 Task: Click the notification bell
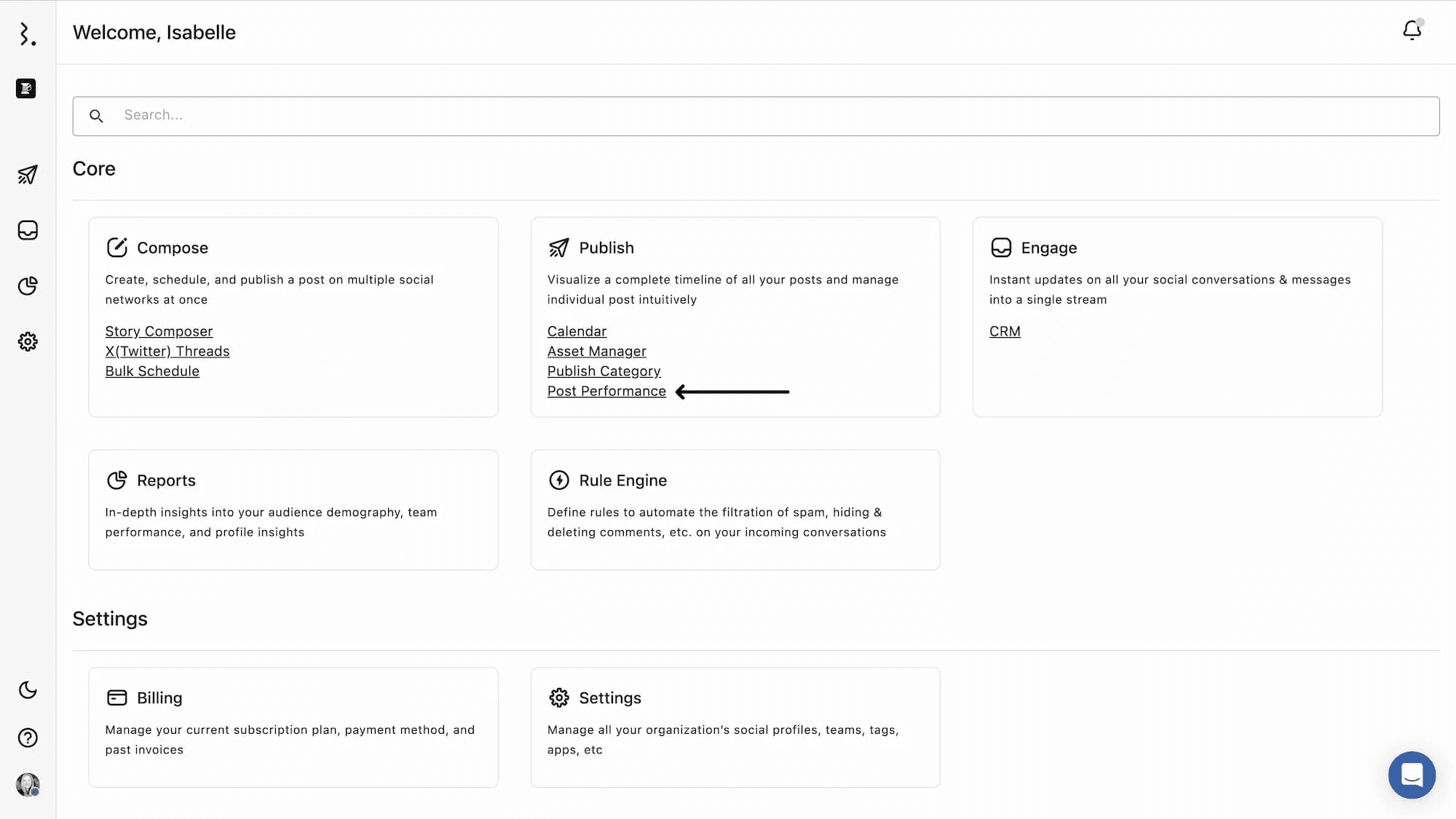tap(1412, 31)
